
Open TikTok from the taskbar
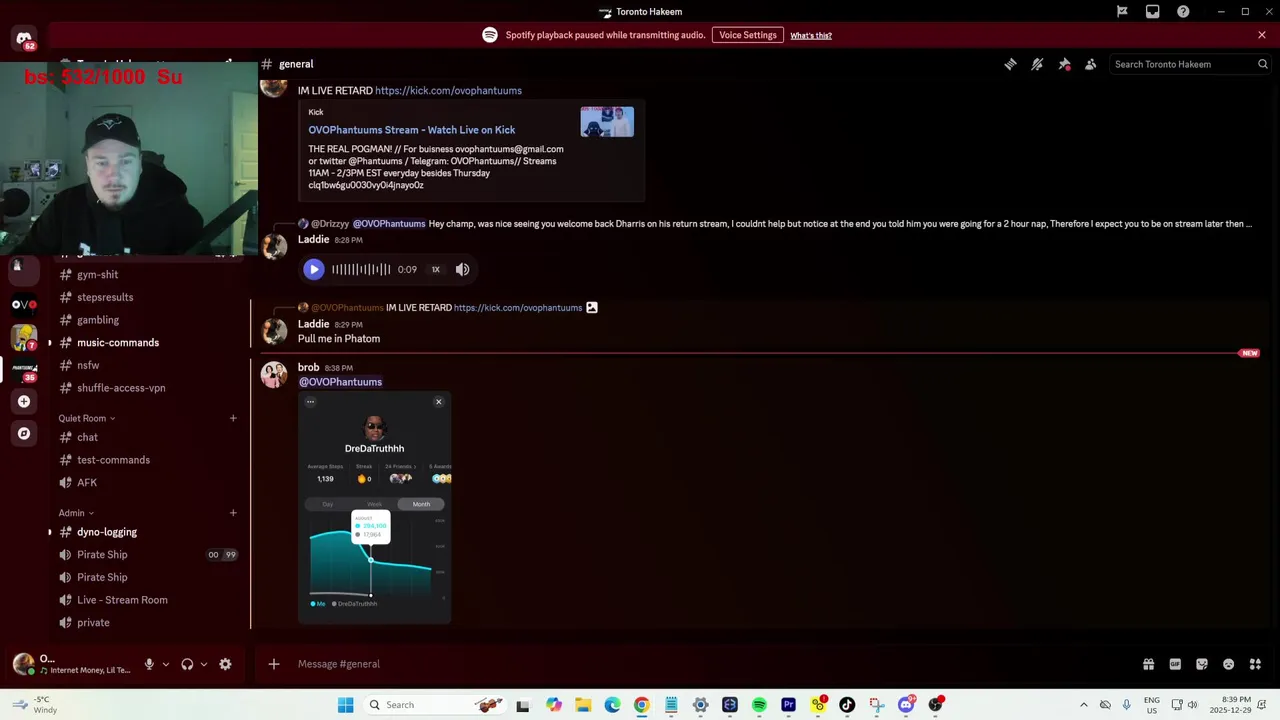click(x=847, y=705)
